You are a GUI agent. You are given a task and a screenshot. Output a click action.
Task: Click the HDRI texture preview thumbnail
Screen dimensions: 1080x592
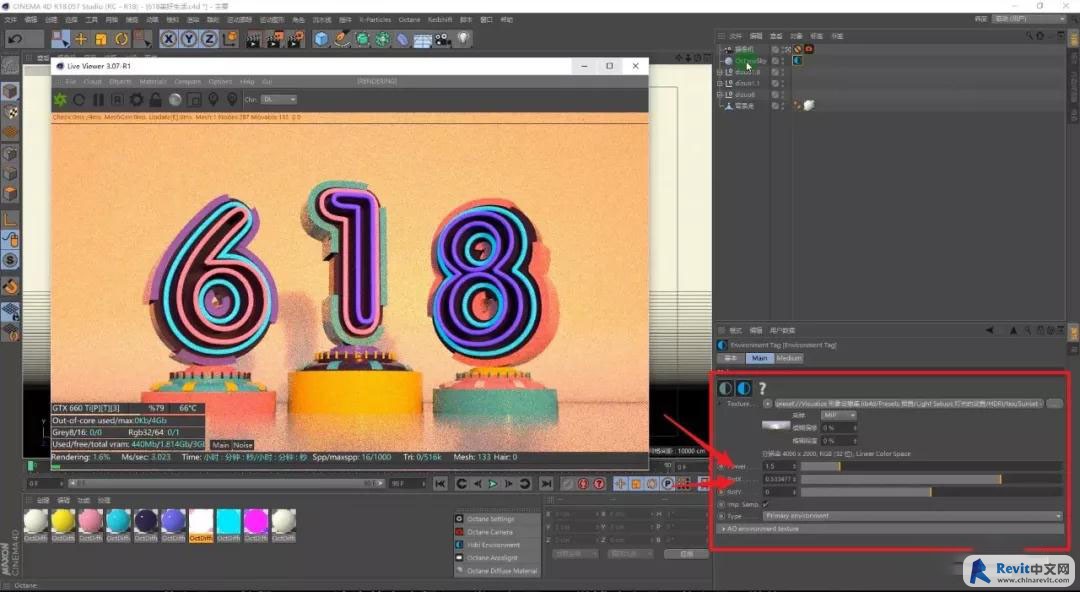coord(776,426)
